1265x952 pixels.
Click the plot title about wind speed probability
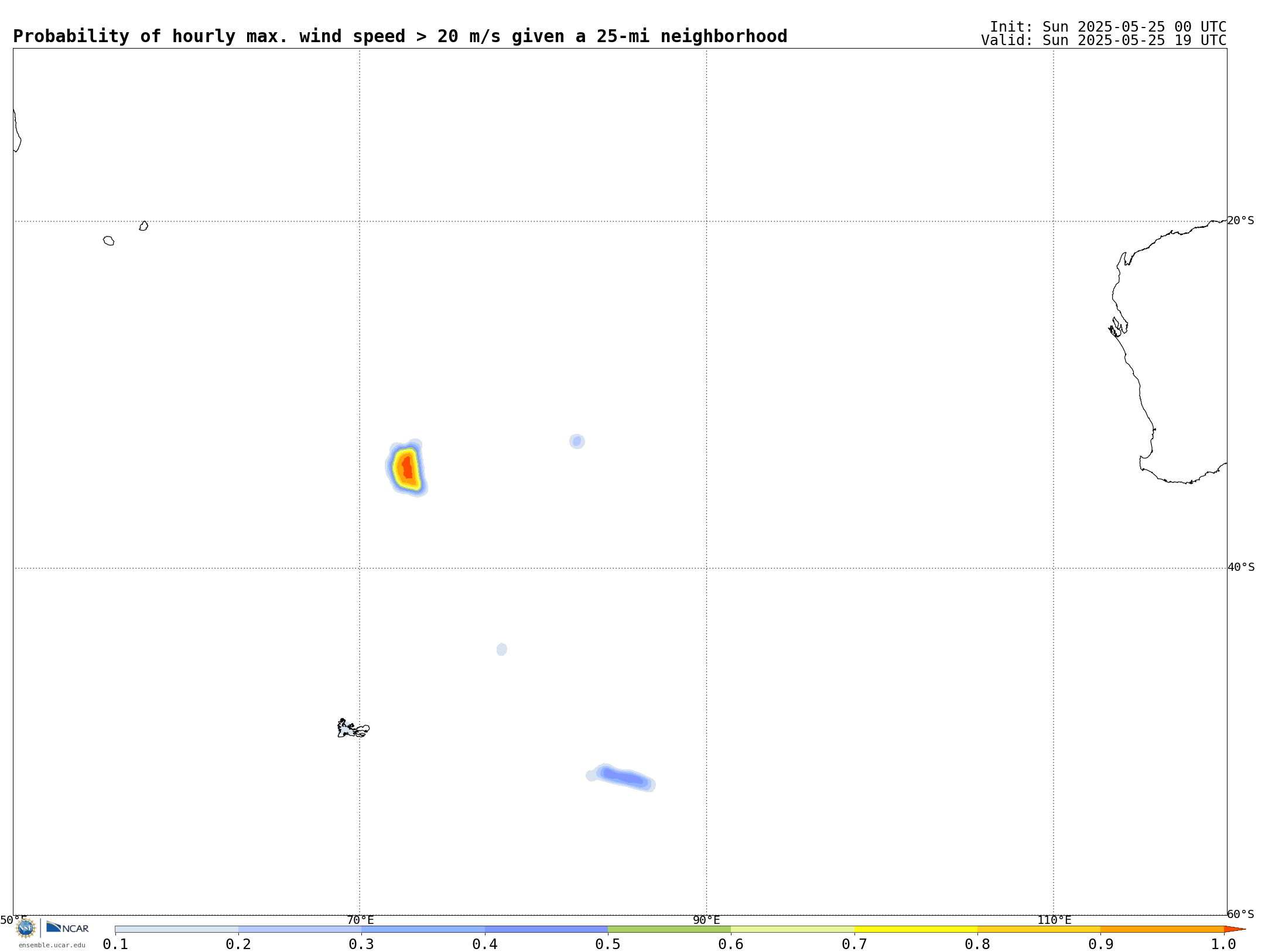point(400,36)
